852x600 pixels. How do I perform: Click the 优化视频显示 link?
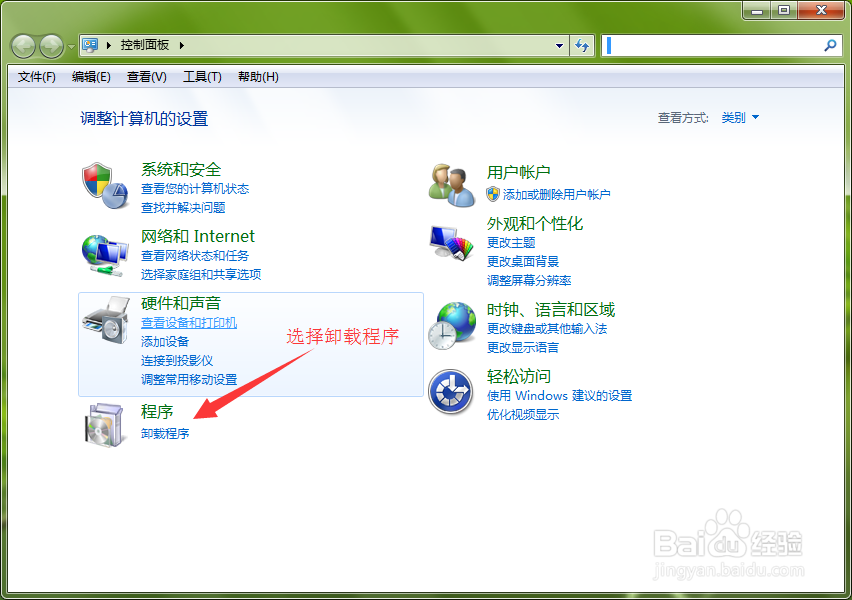[x=523, y=415]
